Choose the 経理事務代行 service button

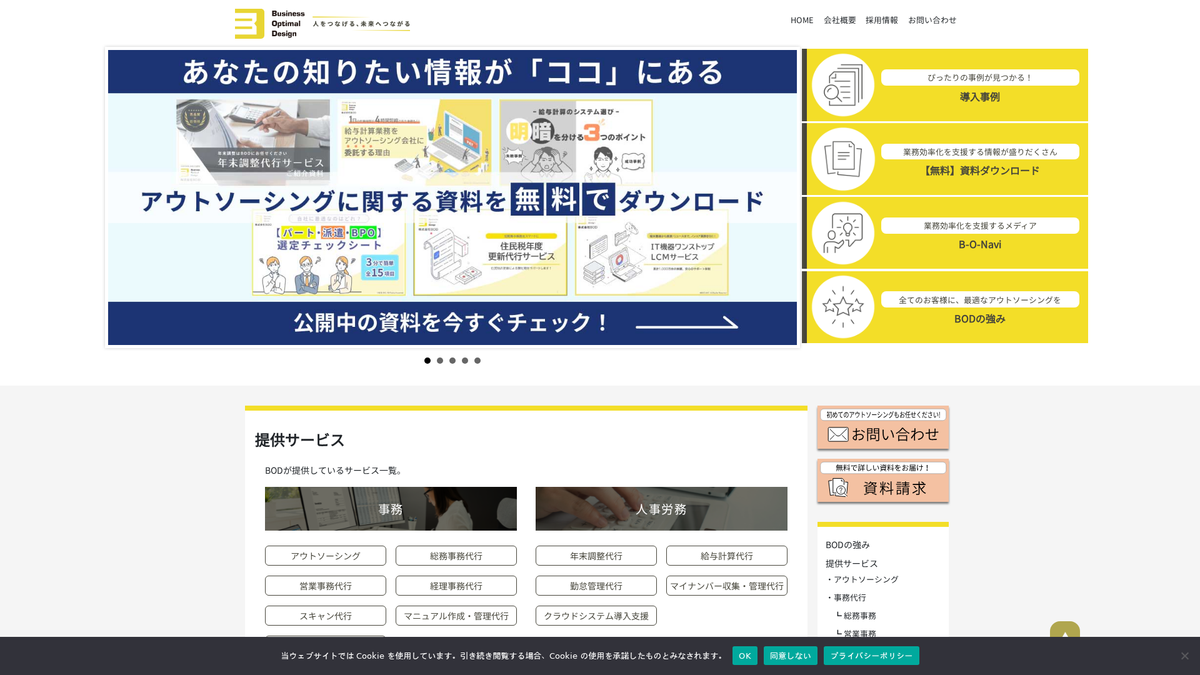point(456,586)
